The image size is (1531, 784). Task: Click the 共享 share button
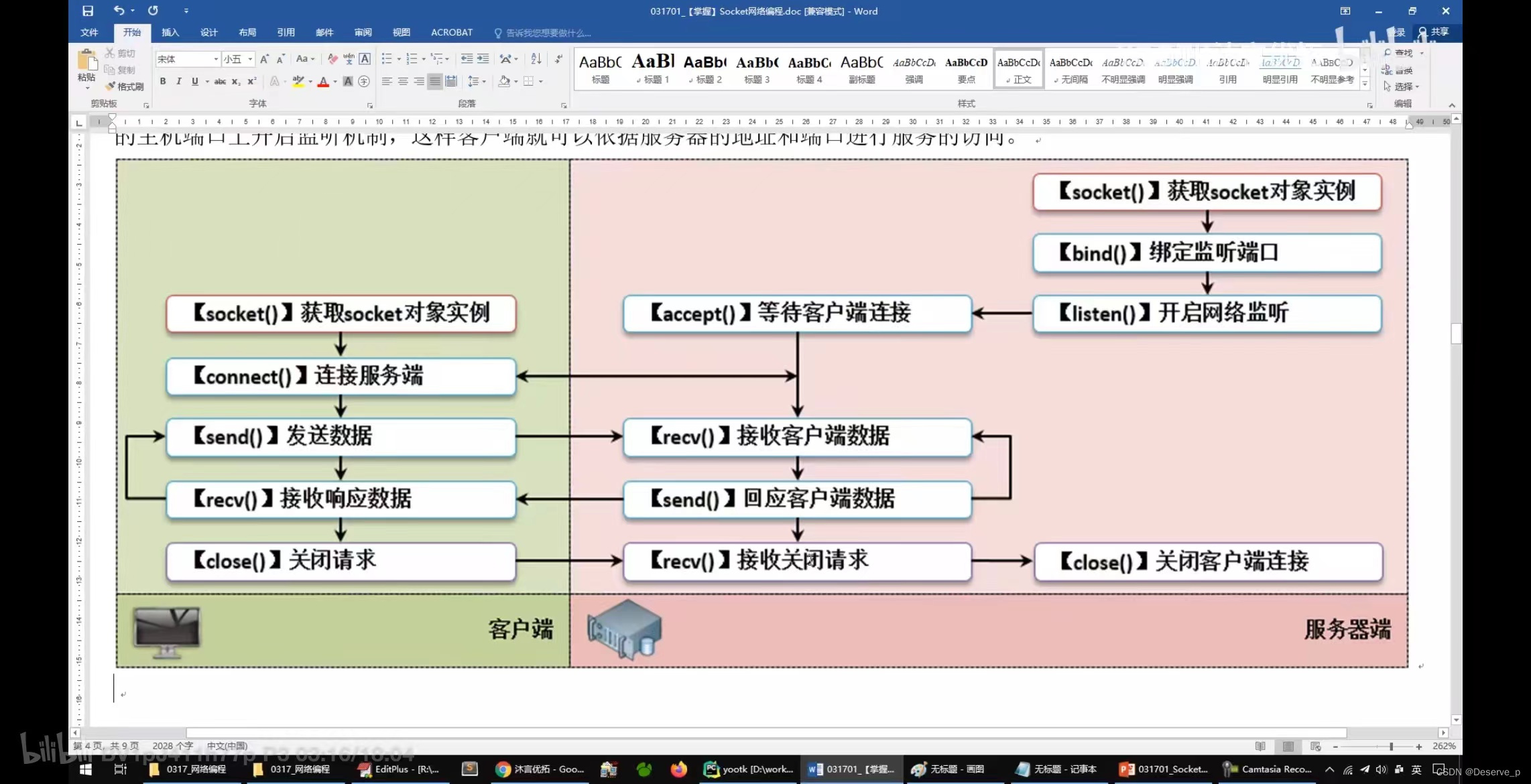coord(1433,32)
